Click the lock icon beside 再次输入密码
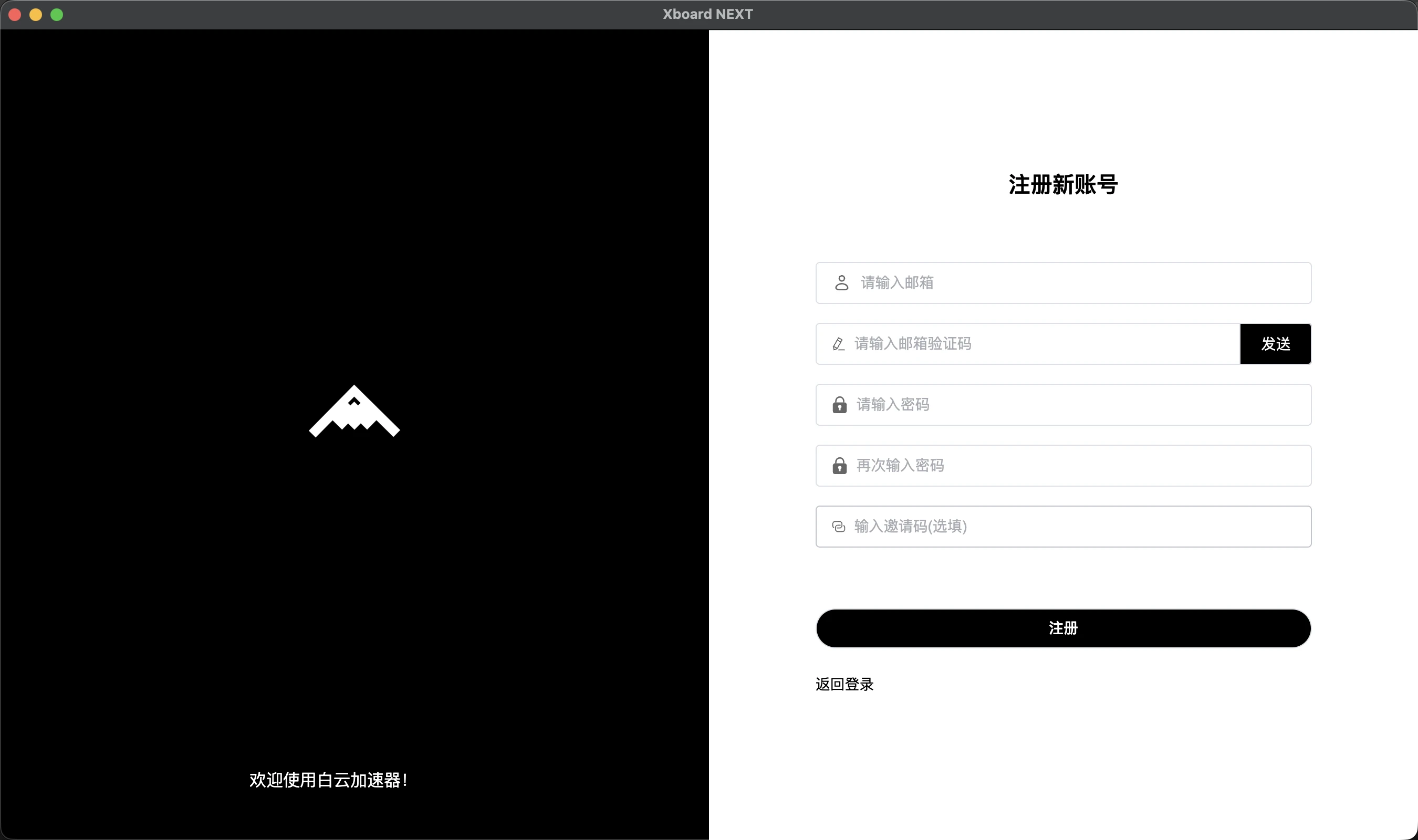 coord(839,465)
